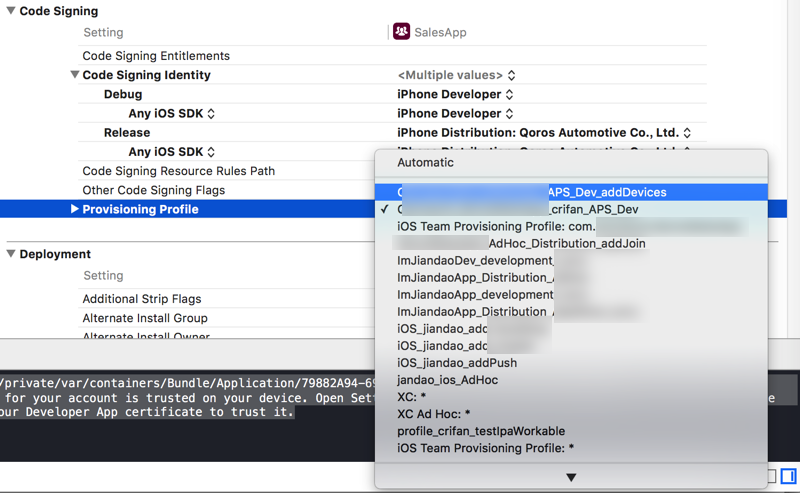Open the Multiple values identity dropdown
The height and width of the screenshot is (493, 800).
click(456, 75)
